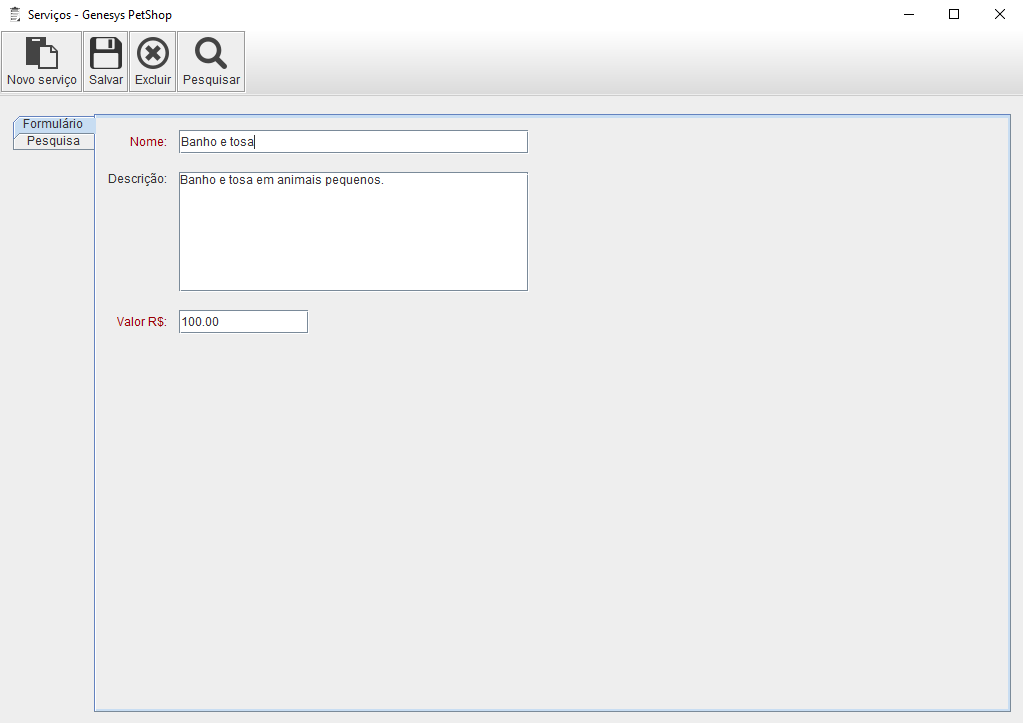Viewport: 1023px width, 723px height.
Task: Maximize the Serviços window
Action: pos(954,15)
